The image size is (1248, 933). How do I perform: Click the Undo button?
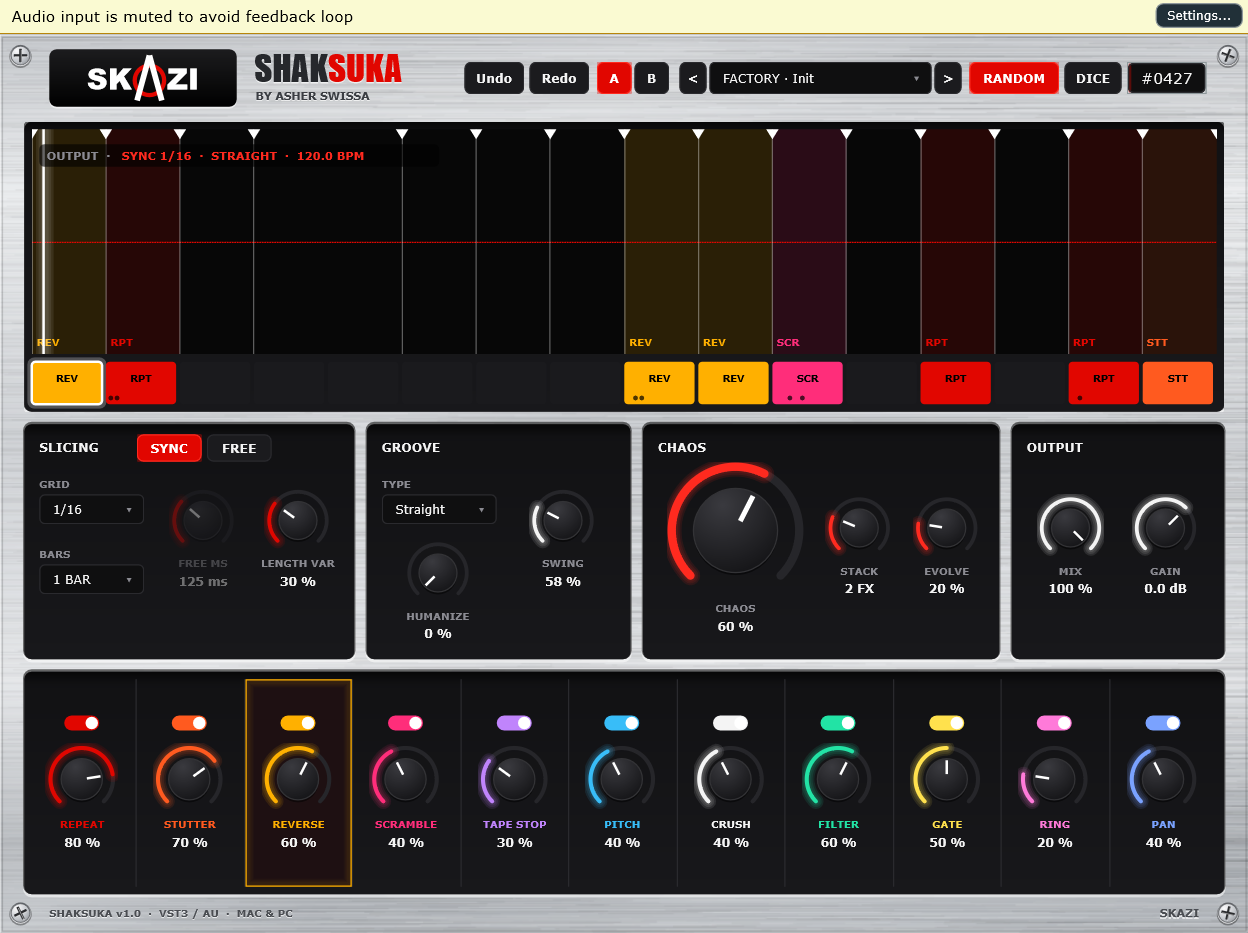pyautogui.click(x=494, y=78)
